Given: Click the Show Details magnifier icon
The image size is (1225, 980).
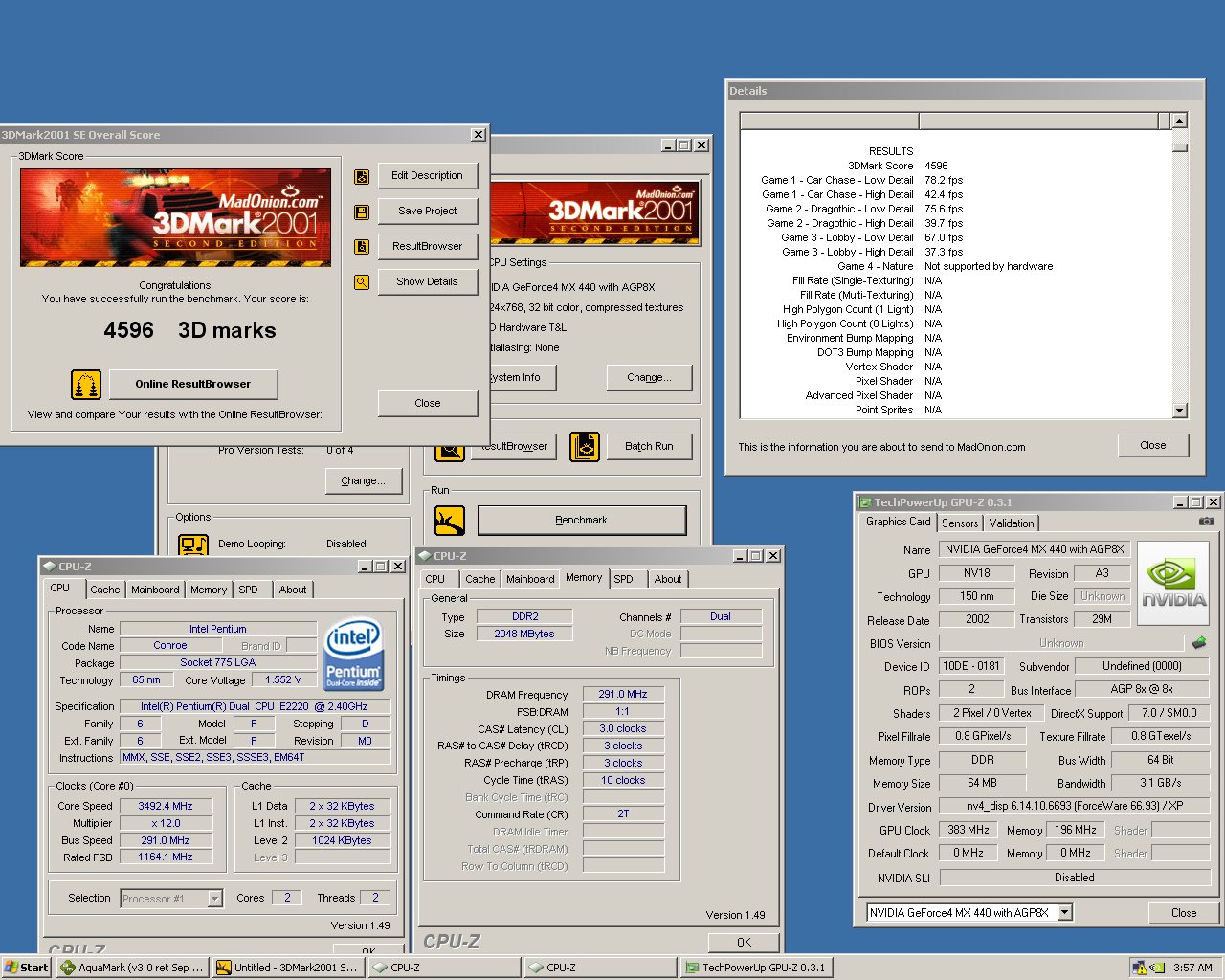Looking at the screenshot, I should tap(362, 282).
